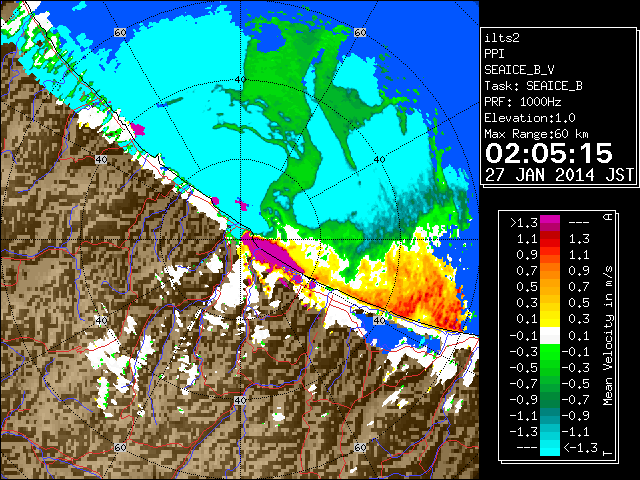Click the '40' range label near the southeast coast

(x=380, y=320)
